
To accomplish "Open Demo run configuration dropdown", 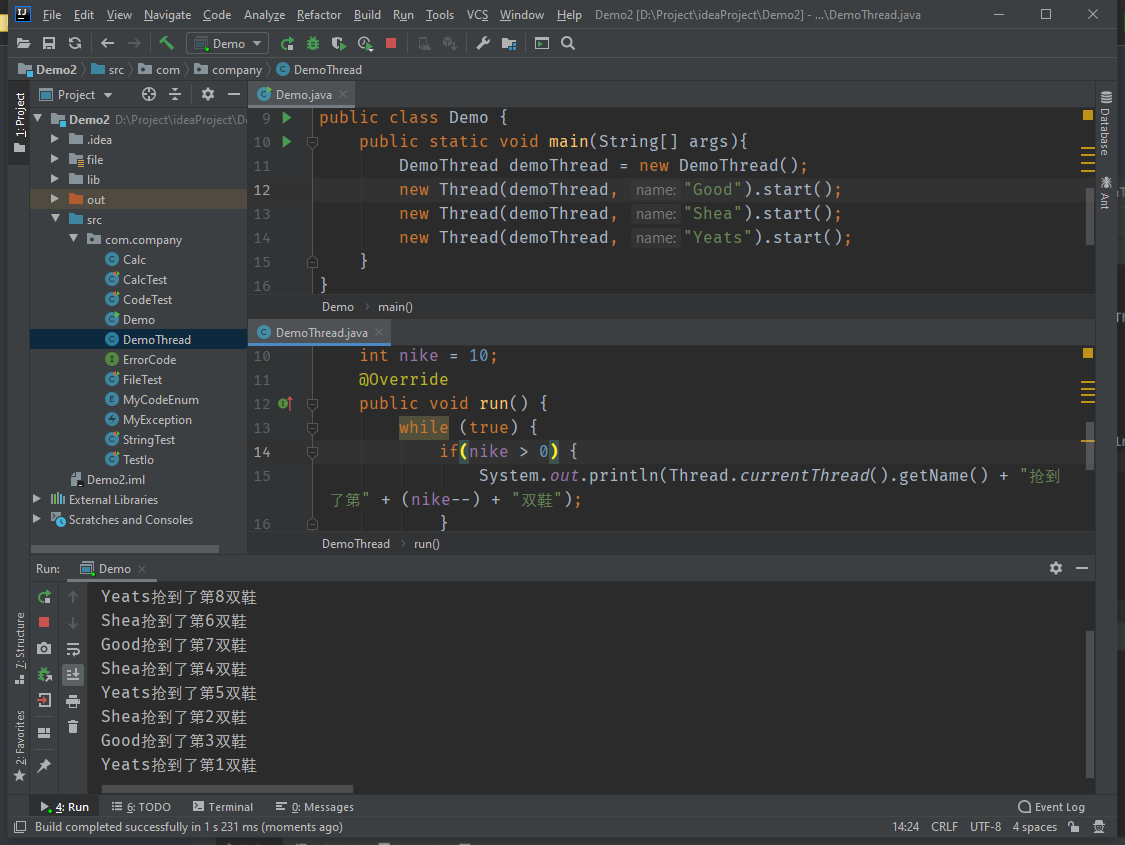I will pyautogui.click(x=227, y=44).
